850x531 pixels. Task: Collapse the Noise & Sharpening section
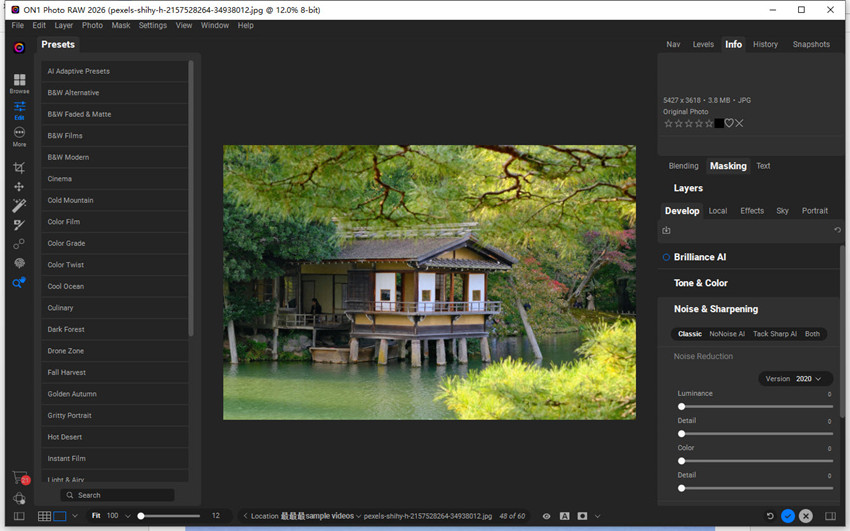pyautogui.click(x=716, y=309)
